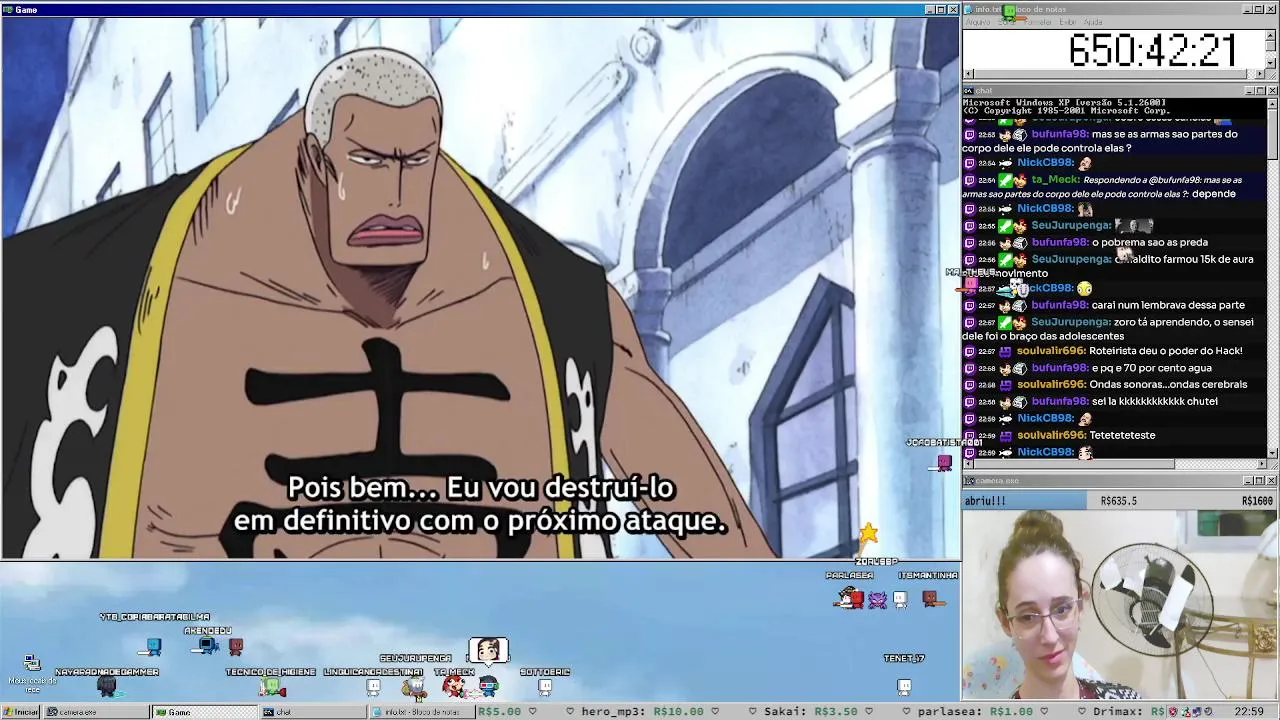This screenshot has height=720, width=1280.
Task: Select the Game taskbar button
Action: [x=204, y=712]
